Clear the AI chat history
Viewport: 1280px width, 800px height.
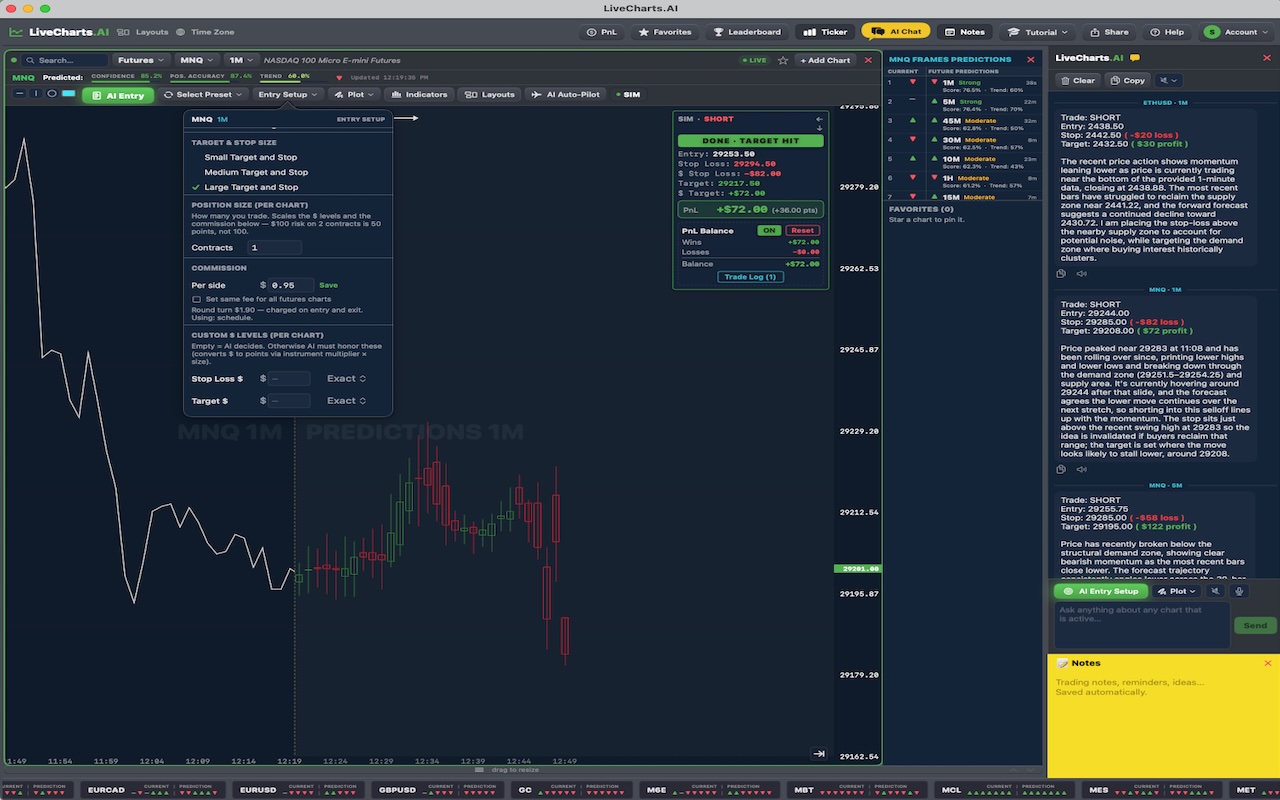coord(1077,80)
